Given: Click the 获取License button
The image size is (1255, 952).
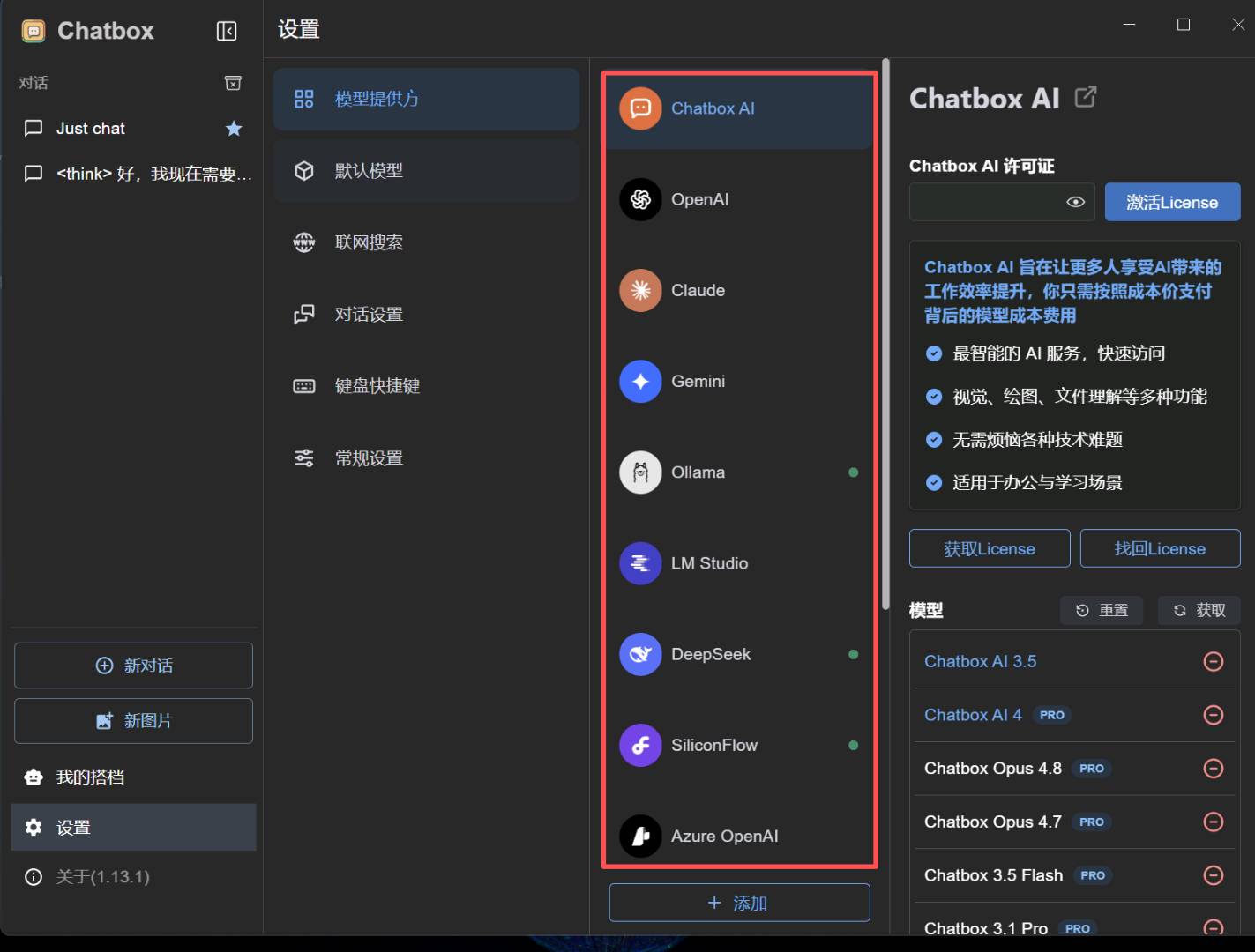Looking at the screenshot, I should [x=990, y=548].
